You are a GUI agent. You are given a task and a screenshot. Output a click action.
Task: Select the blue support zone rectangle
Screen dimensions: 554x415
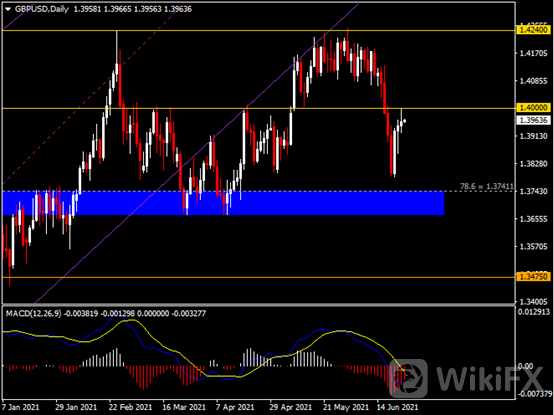coord(223,203)
